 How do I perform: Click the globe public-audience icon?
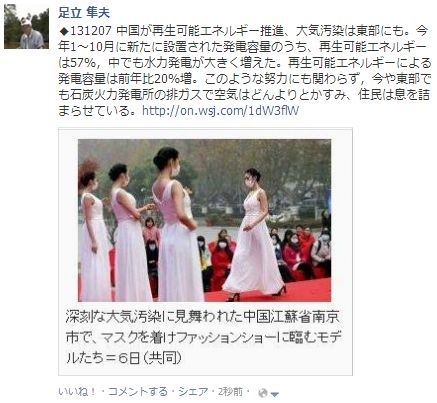(263, 393)
